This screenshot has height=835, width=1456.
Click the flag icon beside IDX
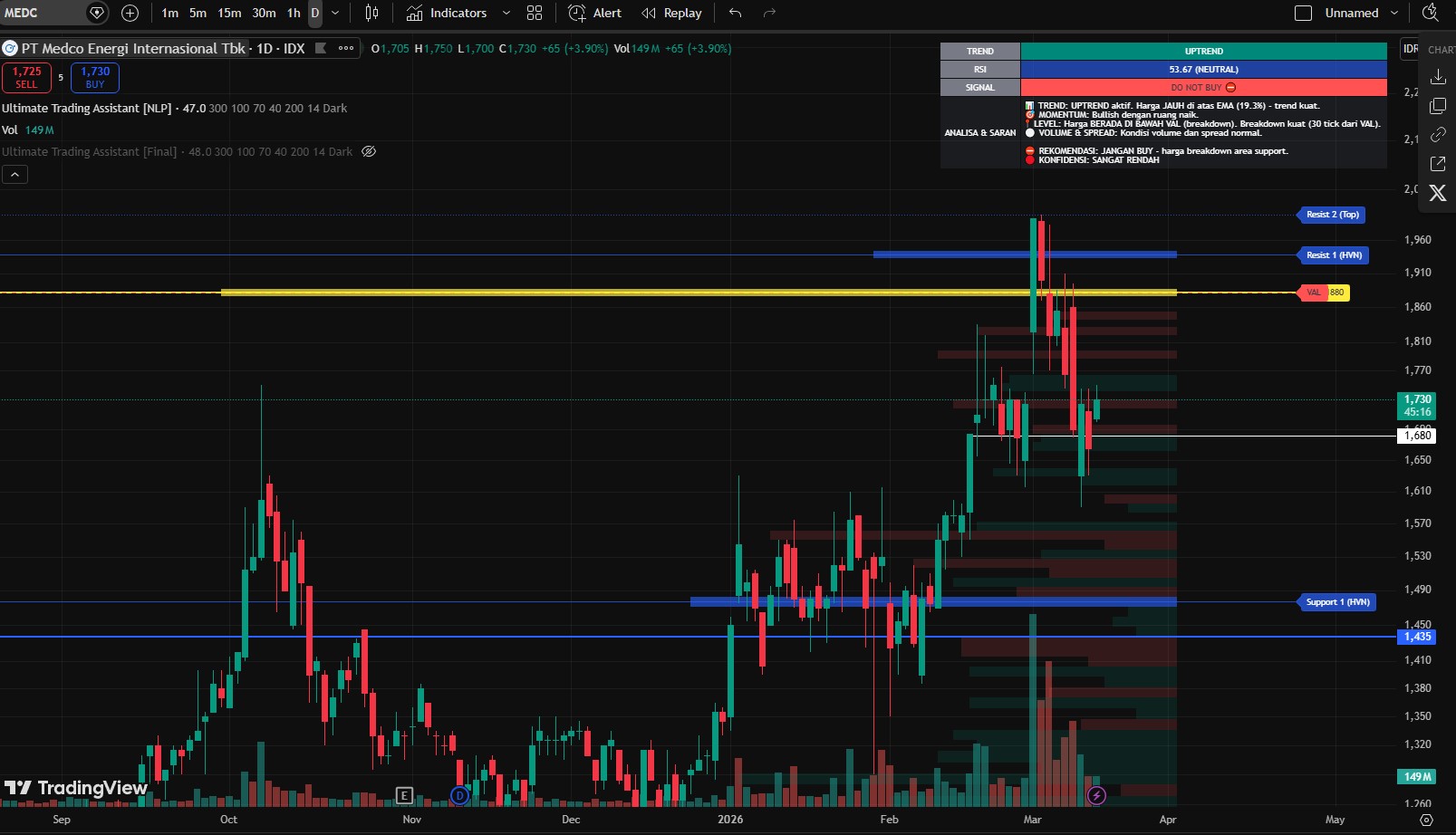click(320, 48)
